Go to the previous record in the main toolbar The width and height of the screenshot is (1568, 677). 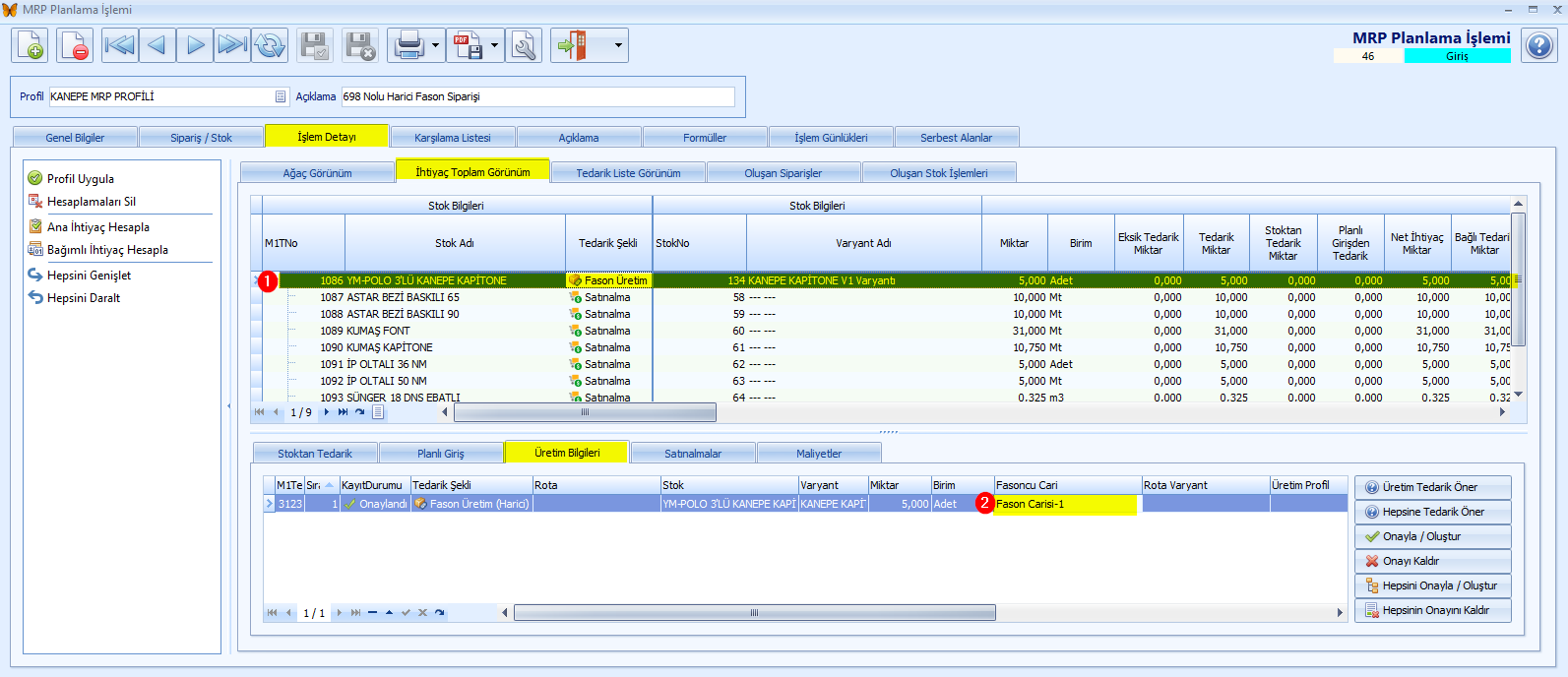(x=157, y=45)
